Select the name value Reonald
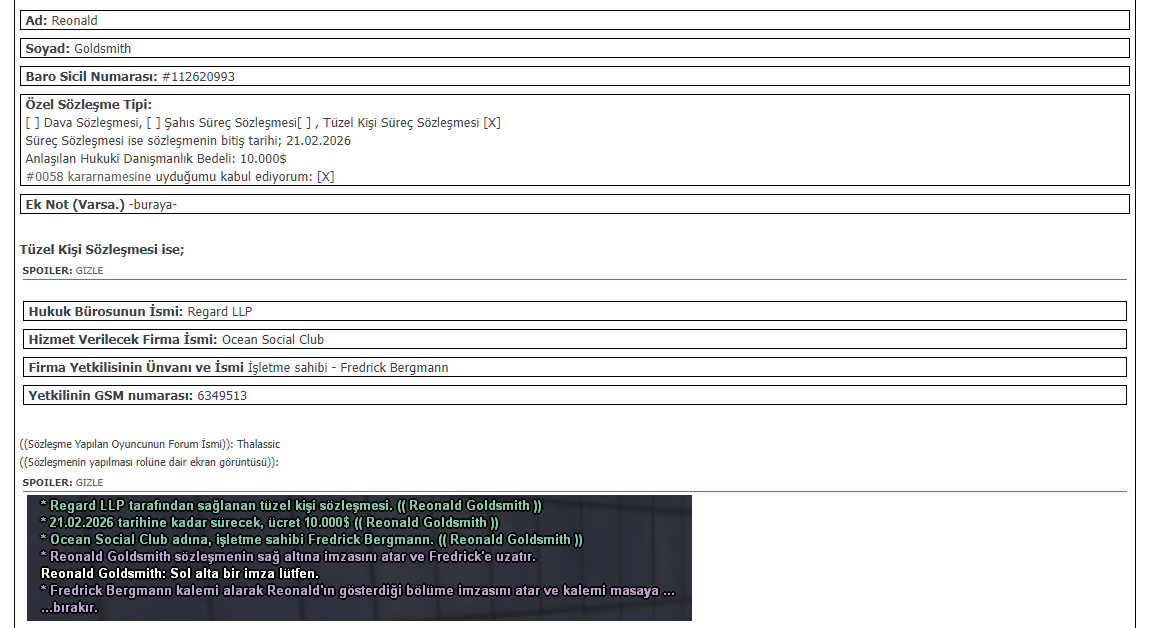 point(74,21)
